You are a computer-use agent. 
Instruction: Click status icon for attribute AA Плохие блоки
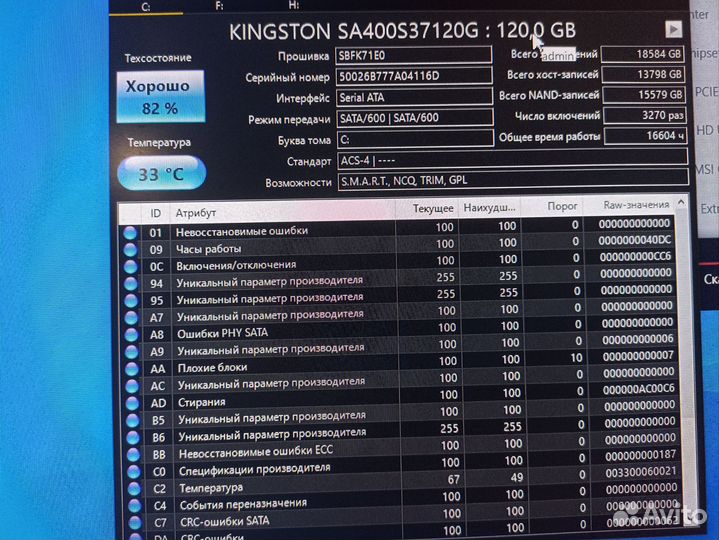point(132,369)
